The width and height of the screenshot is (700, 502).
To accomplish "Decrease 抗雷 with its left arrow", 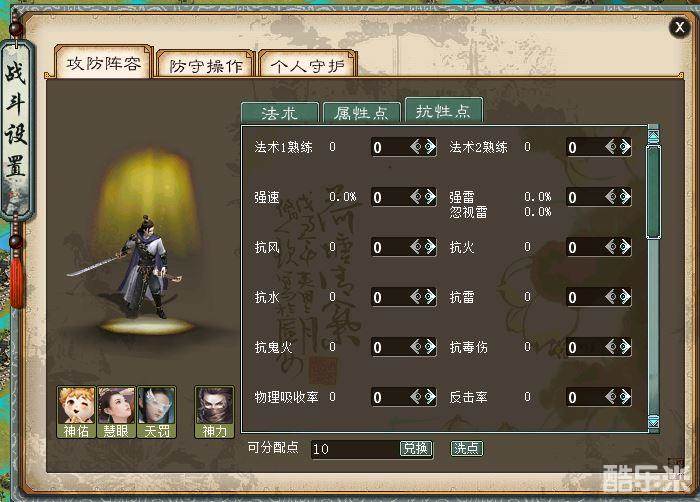I will tap(611, 297).
